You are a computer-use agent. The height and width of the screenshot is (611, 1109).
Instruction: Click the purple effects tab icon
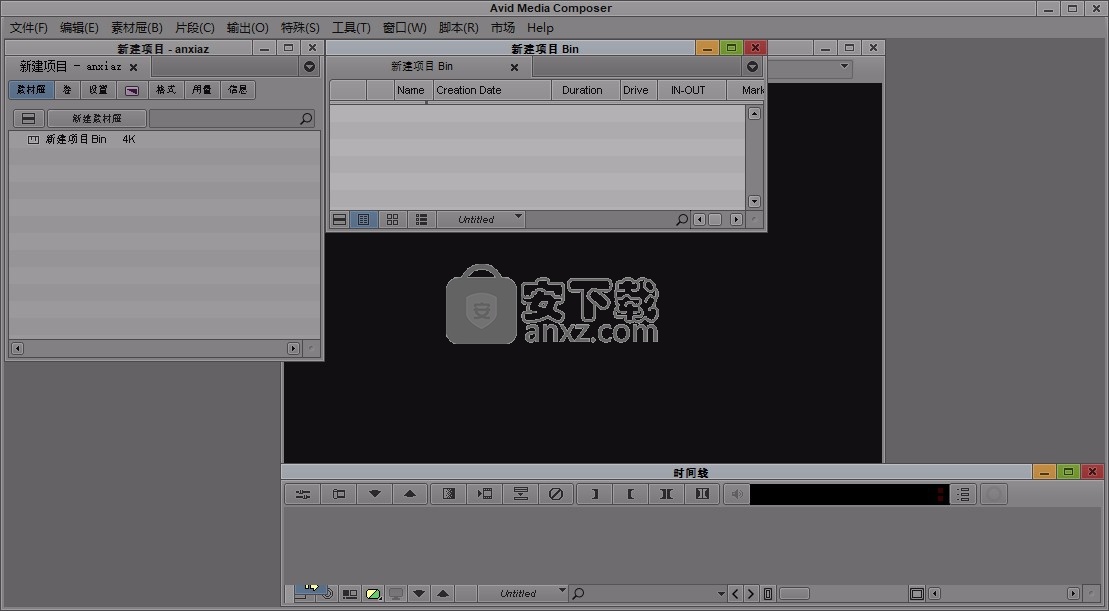[132, 91]
